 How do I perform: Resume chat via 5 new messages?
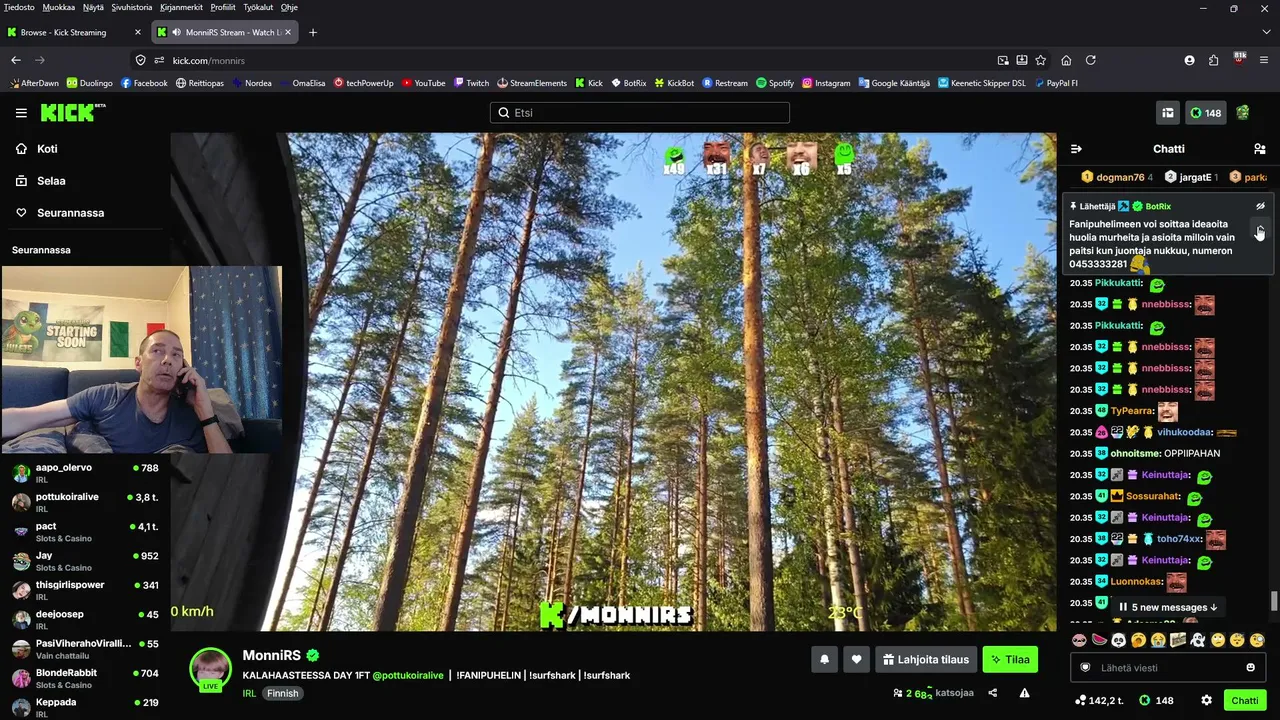pos(1168,607)
